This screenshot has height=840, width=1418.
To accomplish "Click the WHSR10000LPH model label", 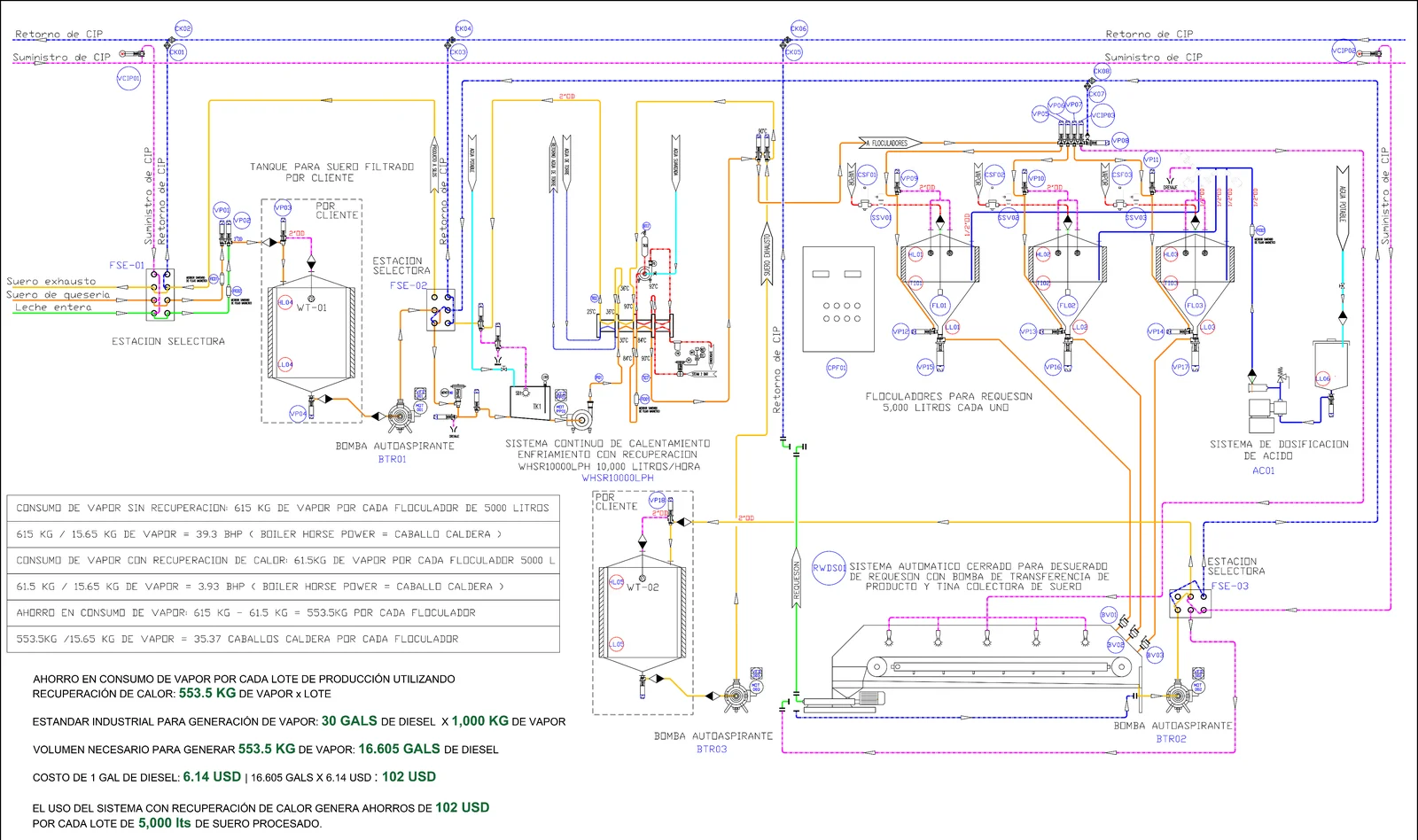I will click(x=618, y=478).
